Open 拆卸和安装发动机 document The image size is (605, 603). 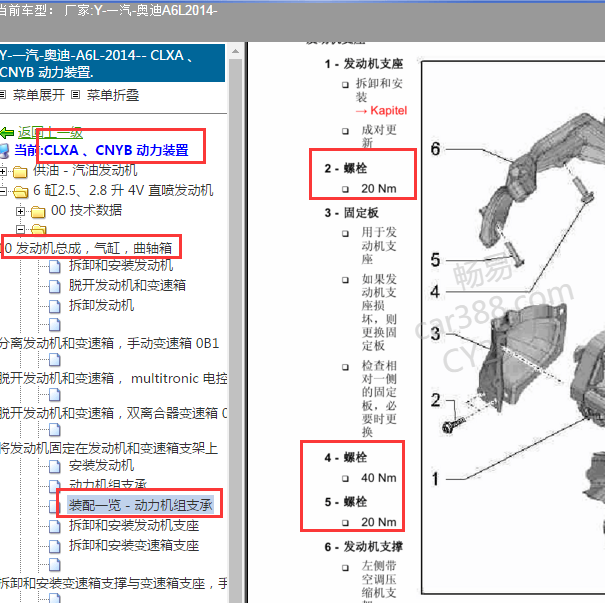click(121, 265)
